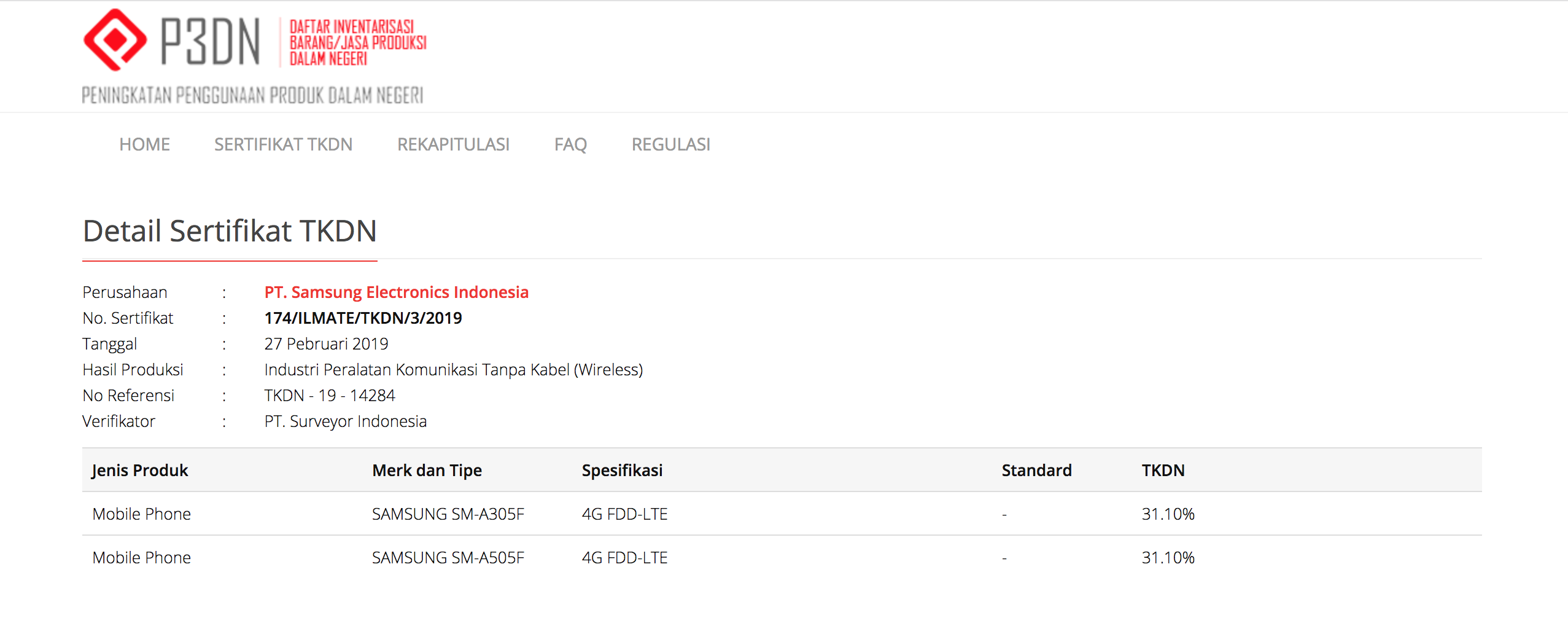Click 4G FDD-LTE in SM-A305F row

pos(624,514)
